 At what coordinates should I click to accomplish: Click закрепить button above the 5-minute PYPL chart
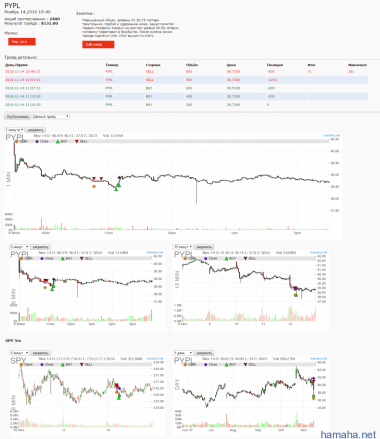click(x=41, y=247)
